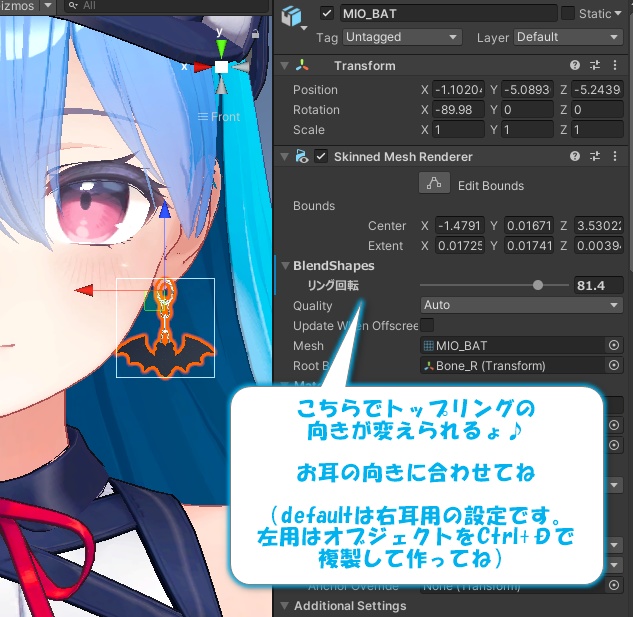The width and height of the screenshot is (633, 617).
Task: Collapse the Skinned Mesh Renderer foldout
Action: click(285, 157)
